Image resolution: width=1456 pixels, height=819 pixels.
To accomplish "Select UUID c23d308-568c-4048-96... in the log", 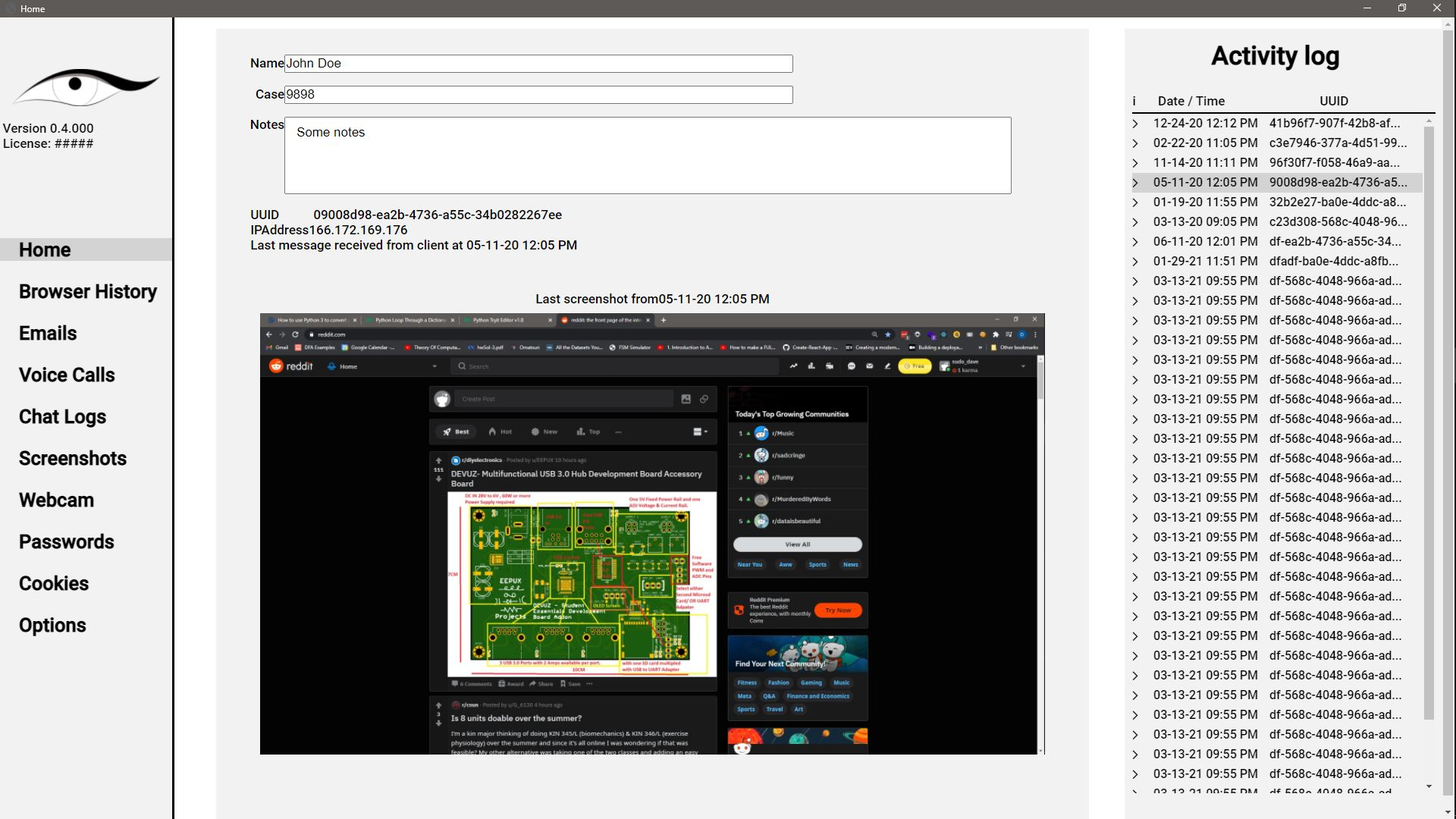I will 1338,221.
